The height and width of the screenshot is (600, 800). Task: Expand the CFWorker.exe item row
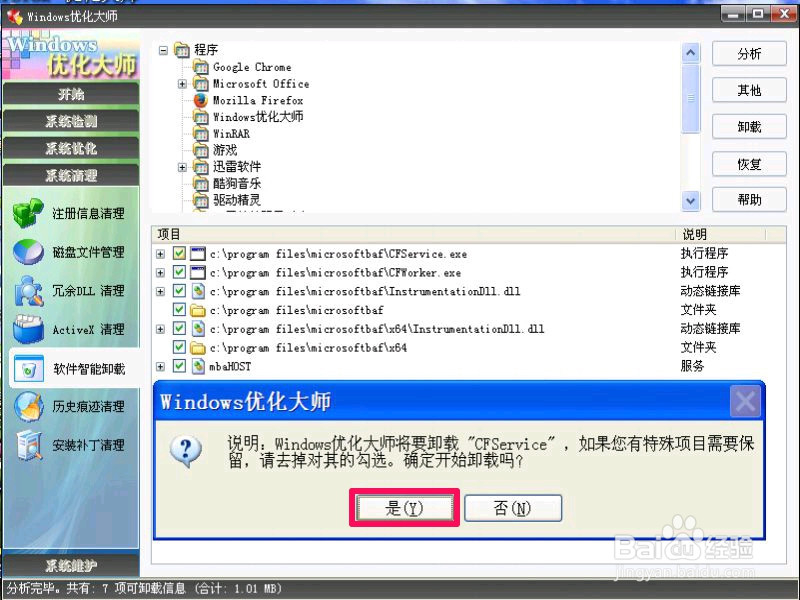(160, 272)
